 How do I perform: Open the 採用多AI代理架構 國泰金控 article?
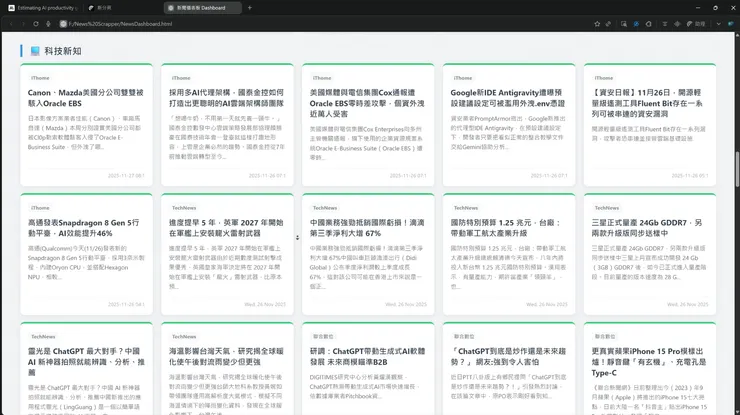226,98
